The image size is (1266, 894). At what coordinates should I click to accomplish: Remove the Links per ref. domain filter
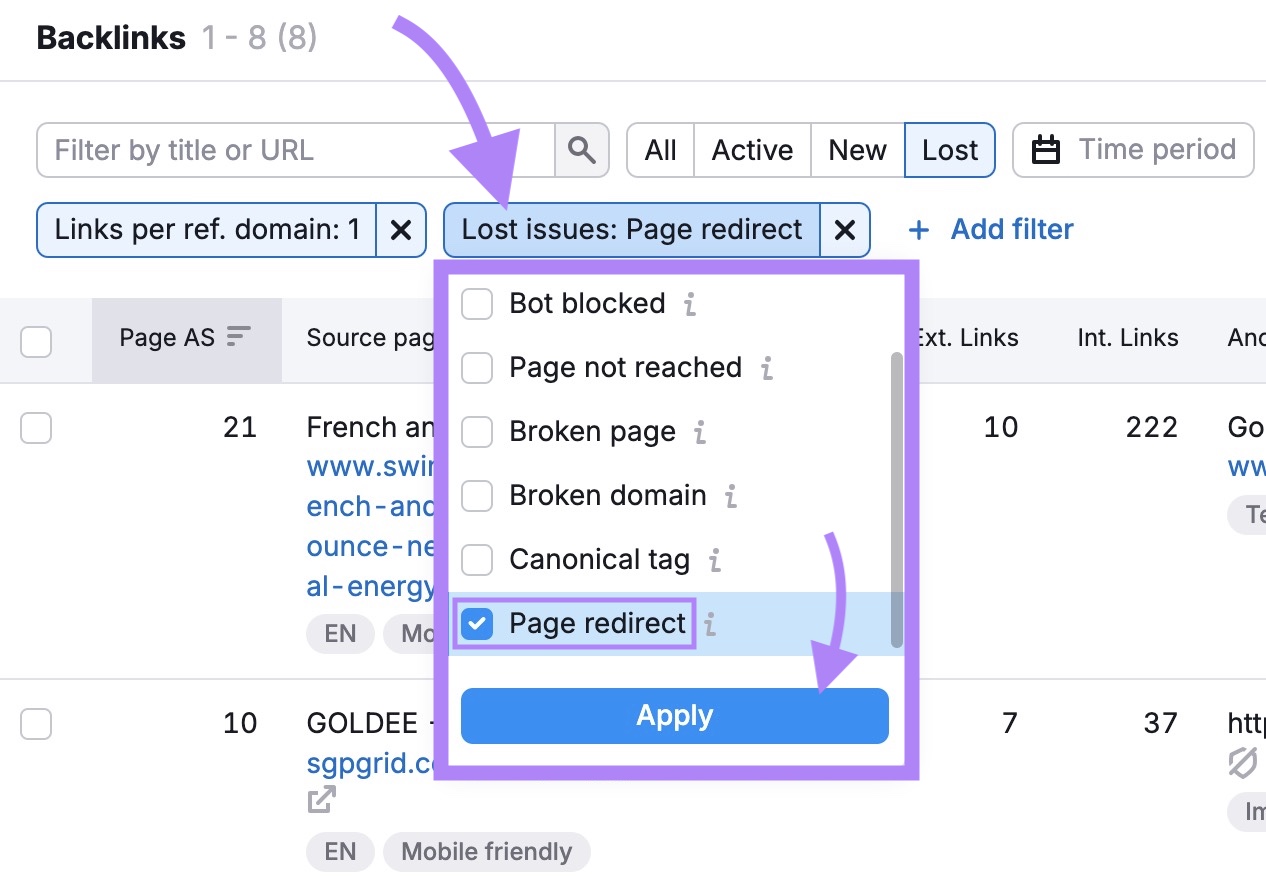(401, 229)
